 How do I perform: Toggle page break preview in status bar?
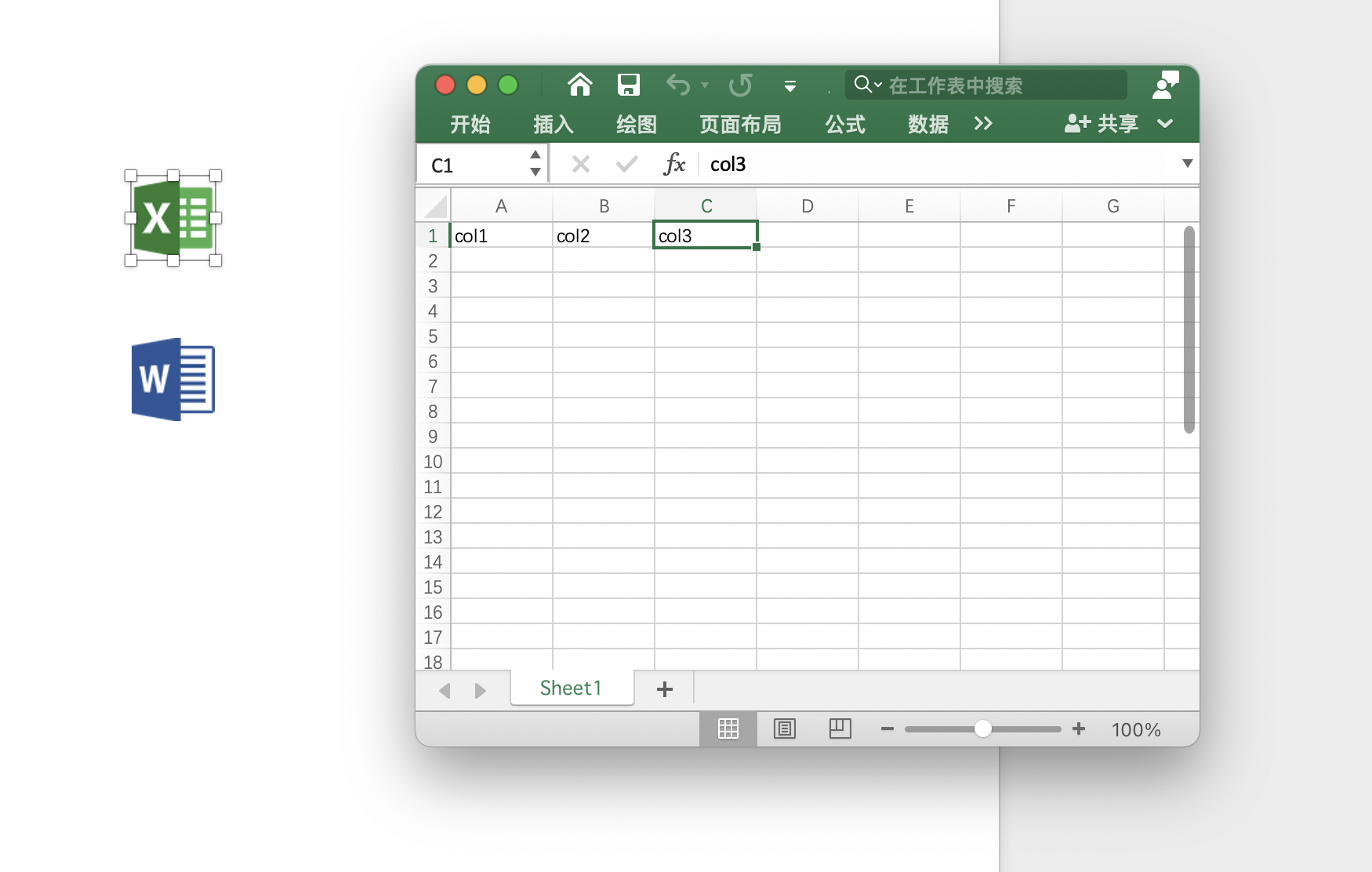click(840, 728)
